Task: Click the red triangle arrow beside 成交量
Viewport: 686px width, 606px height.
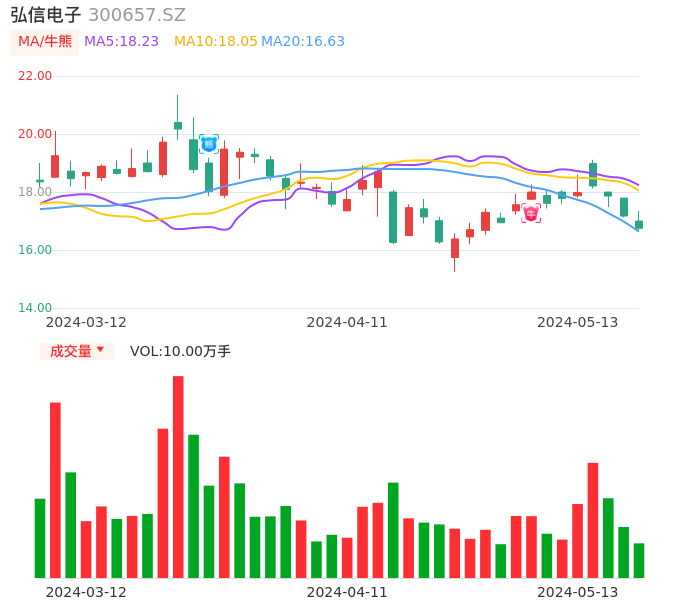Action: [100, 350]
